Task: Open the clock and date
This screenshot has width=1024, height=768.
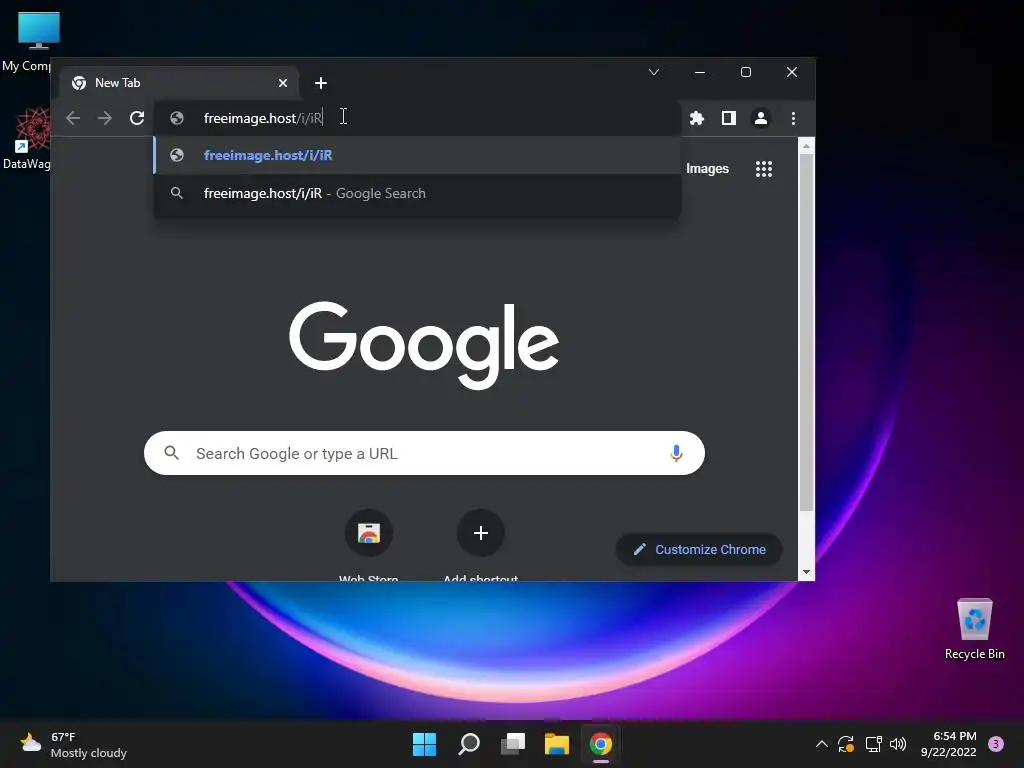Action: point(949,744)
